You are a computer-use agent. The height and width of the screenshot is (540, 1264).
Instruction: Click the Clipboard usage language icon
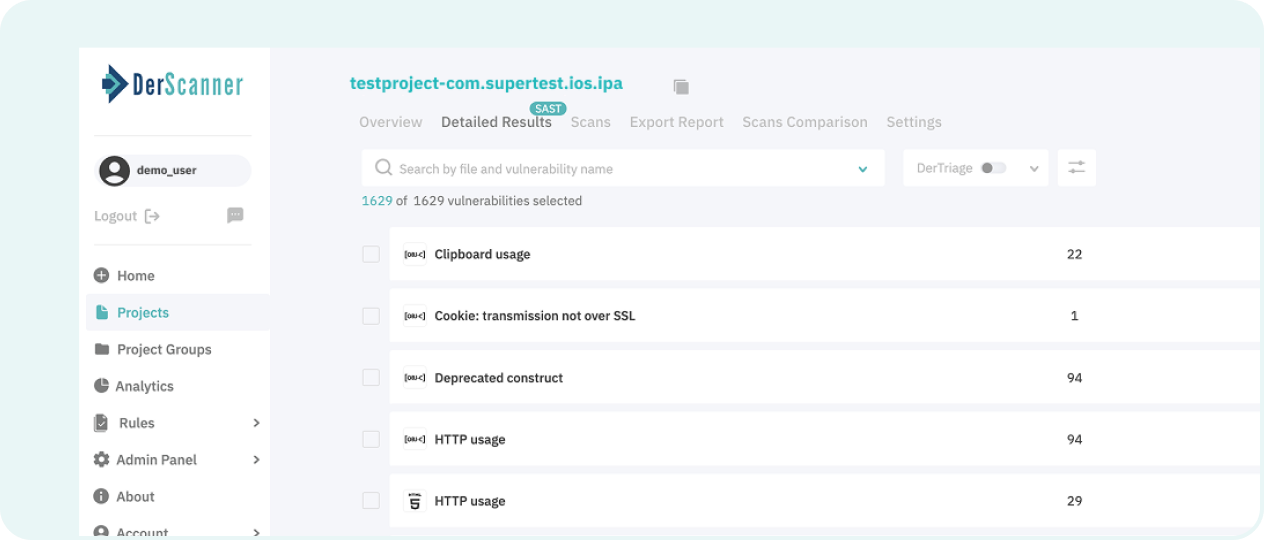415,254
